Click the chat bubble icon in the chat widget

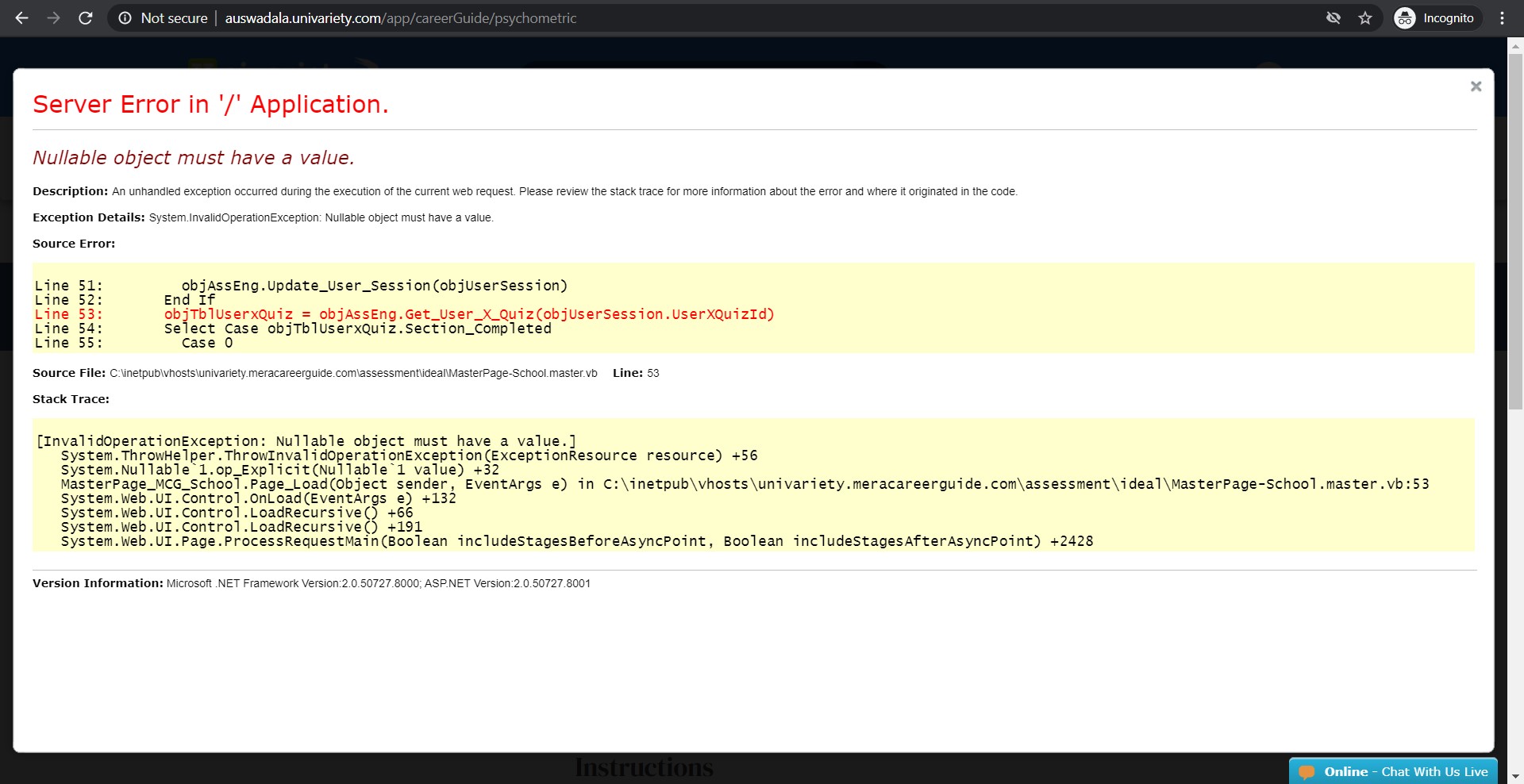coord(1307,772)
